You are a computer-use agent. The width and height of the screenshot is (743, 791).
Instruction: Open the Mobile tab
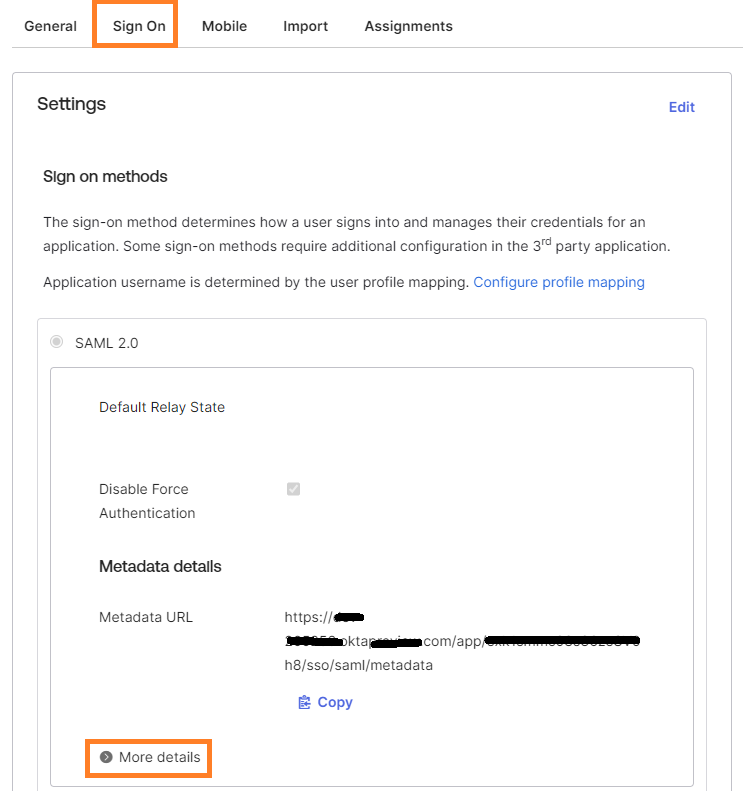pyautogui.click(x=224, y=26)
